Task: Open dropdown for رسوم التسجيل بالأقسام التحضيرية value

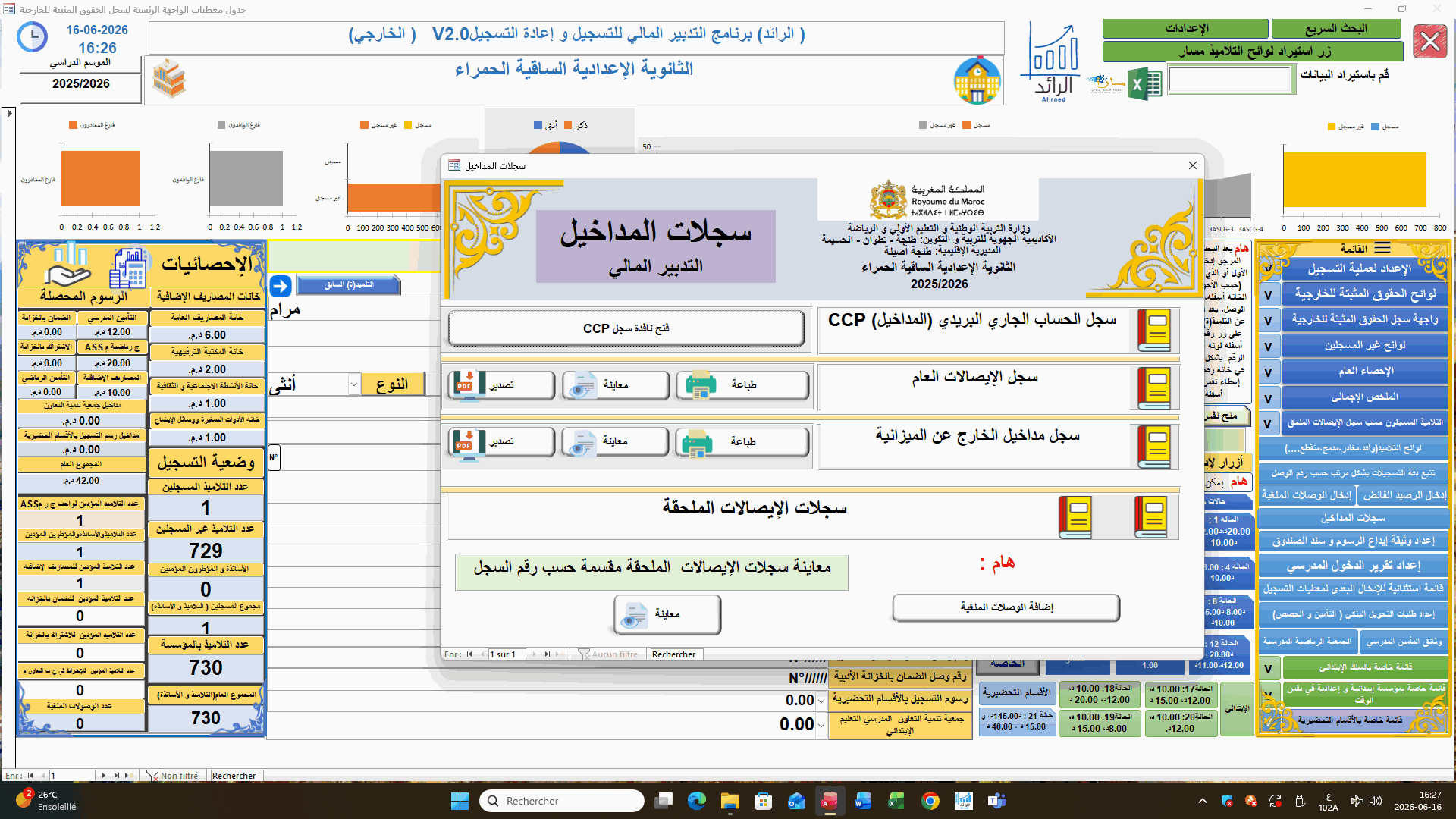Action: 821,701
